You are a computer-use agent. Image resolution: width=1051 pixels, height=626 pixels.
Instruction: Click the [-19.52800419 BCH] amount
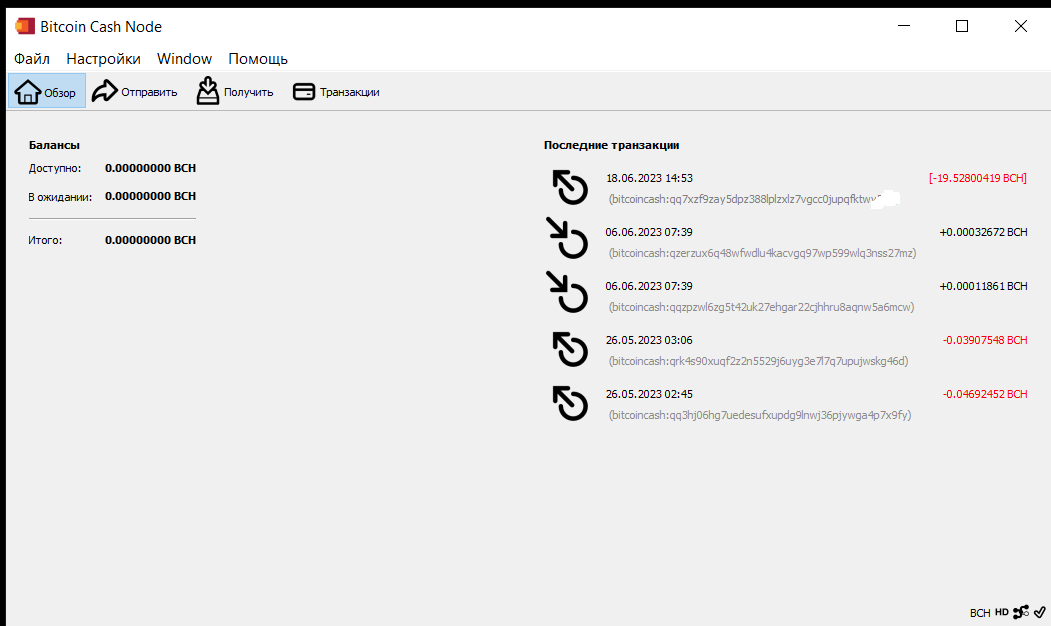tap(977, 178)
